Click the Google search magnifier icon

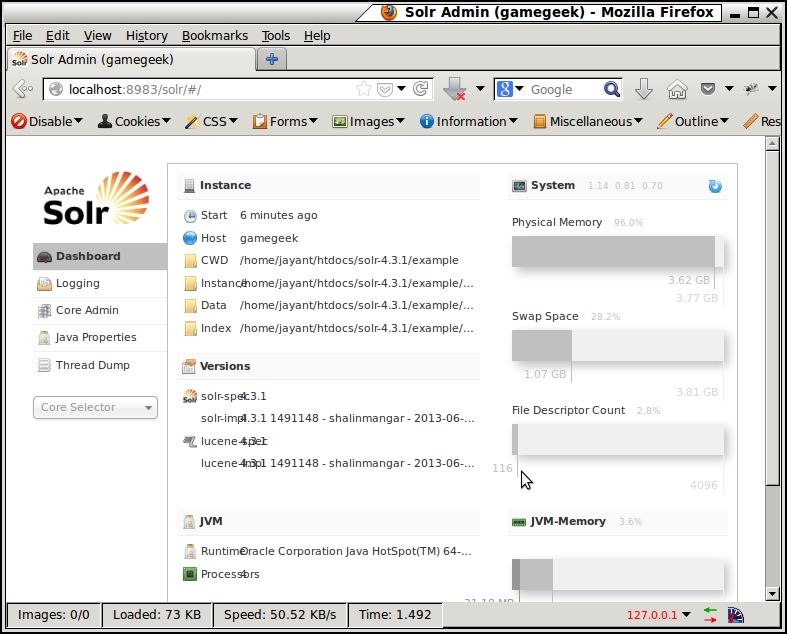point(611,89)
